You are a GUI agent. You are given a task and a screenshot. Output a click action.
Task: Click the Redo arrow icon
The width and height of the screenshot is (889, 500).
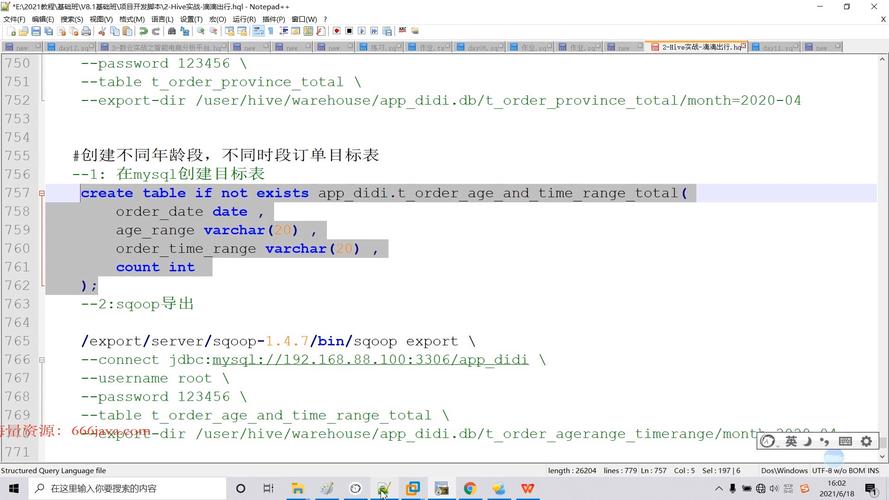155,31
